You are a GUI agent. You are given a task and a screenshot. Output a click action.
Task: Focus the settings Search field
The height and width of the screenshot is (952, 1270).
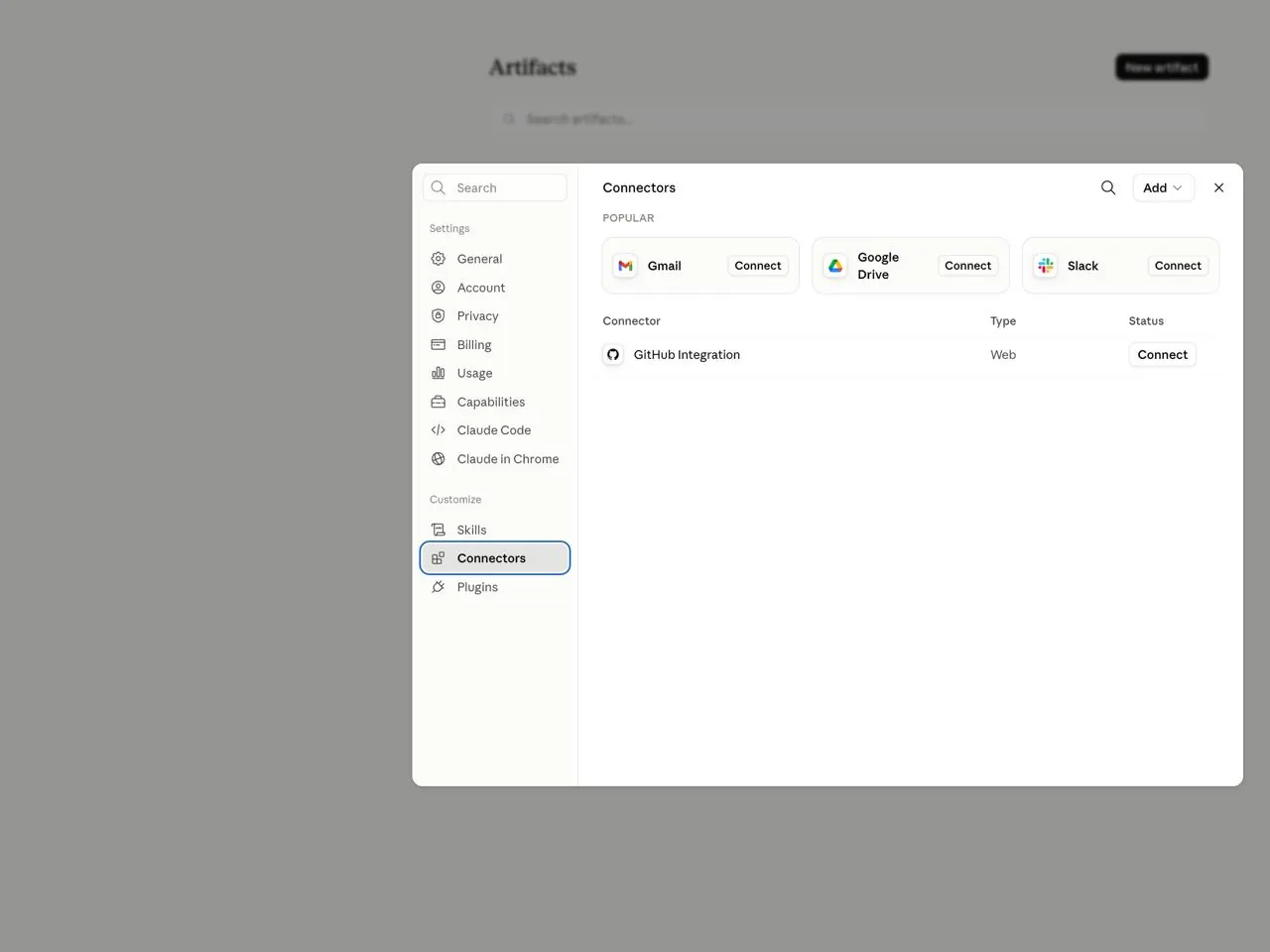(x=495, y=187)
